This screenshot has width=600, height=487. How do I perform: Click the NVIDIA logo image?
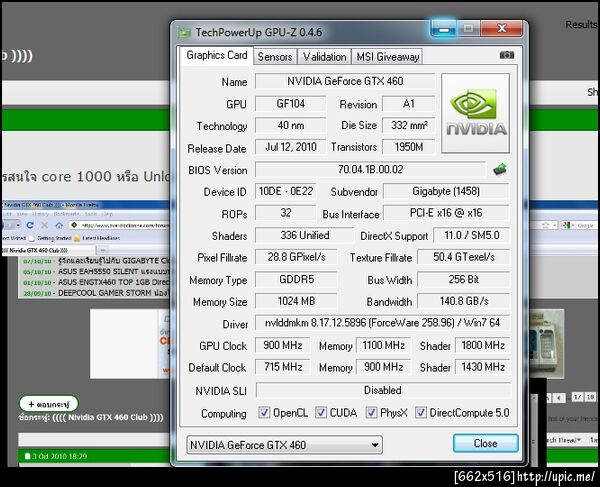tap(476, 113)
